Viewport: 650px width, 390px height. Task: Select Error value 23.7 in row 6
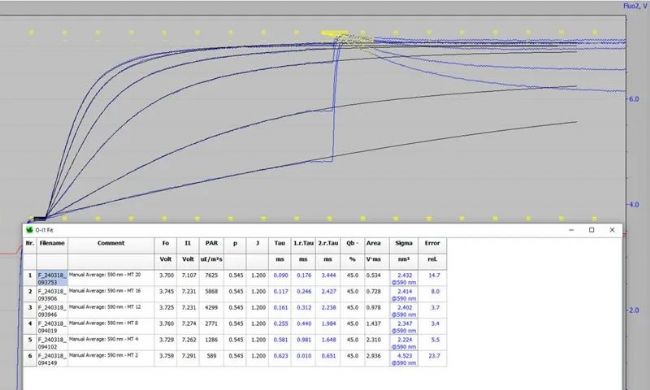point(434,356)
